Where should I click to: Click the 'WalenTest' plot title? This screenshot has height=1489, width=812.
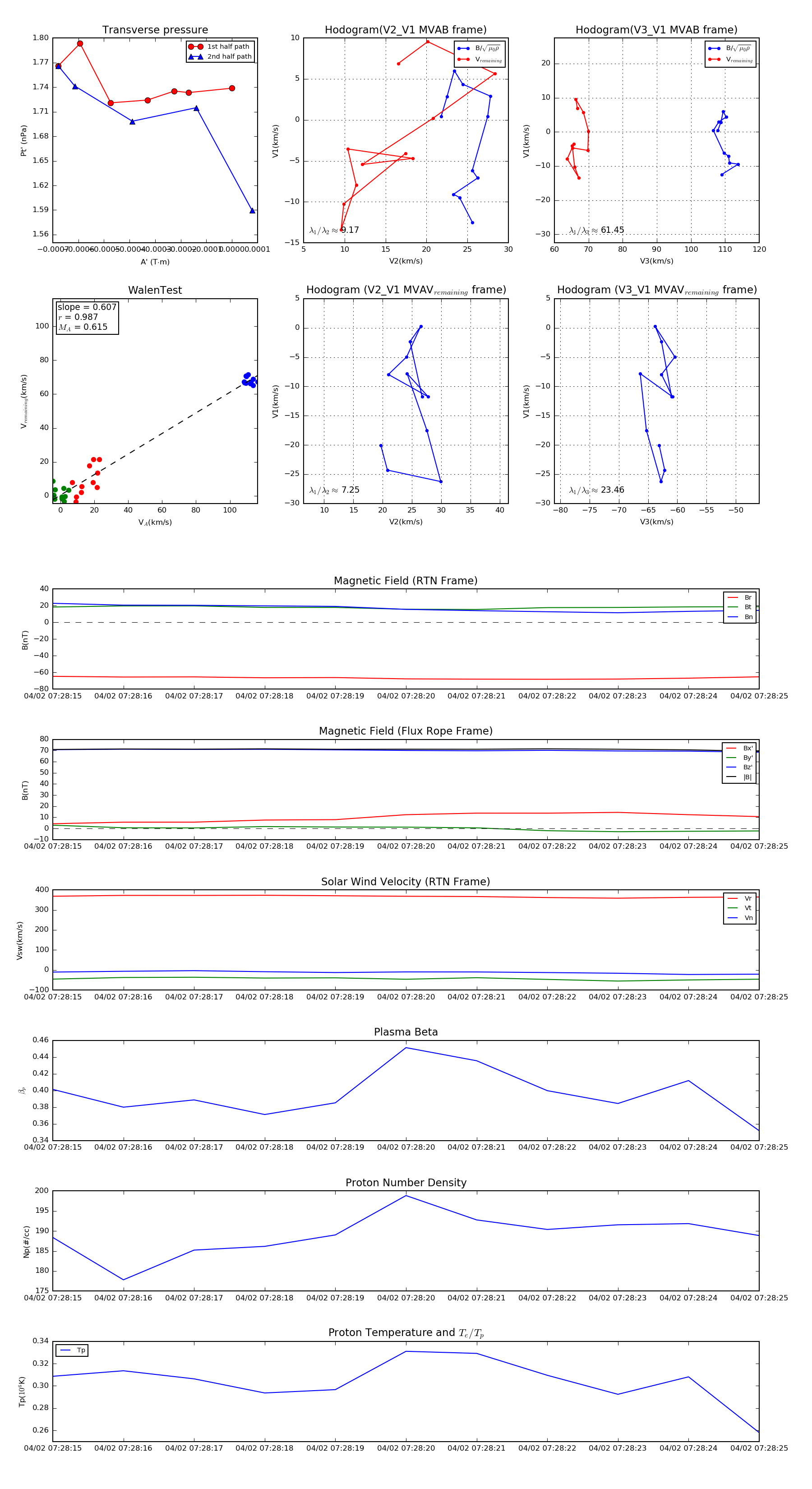[155, 290]
